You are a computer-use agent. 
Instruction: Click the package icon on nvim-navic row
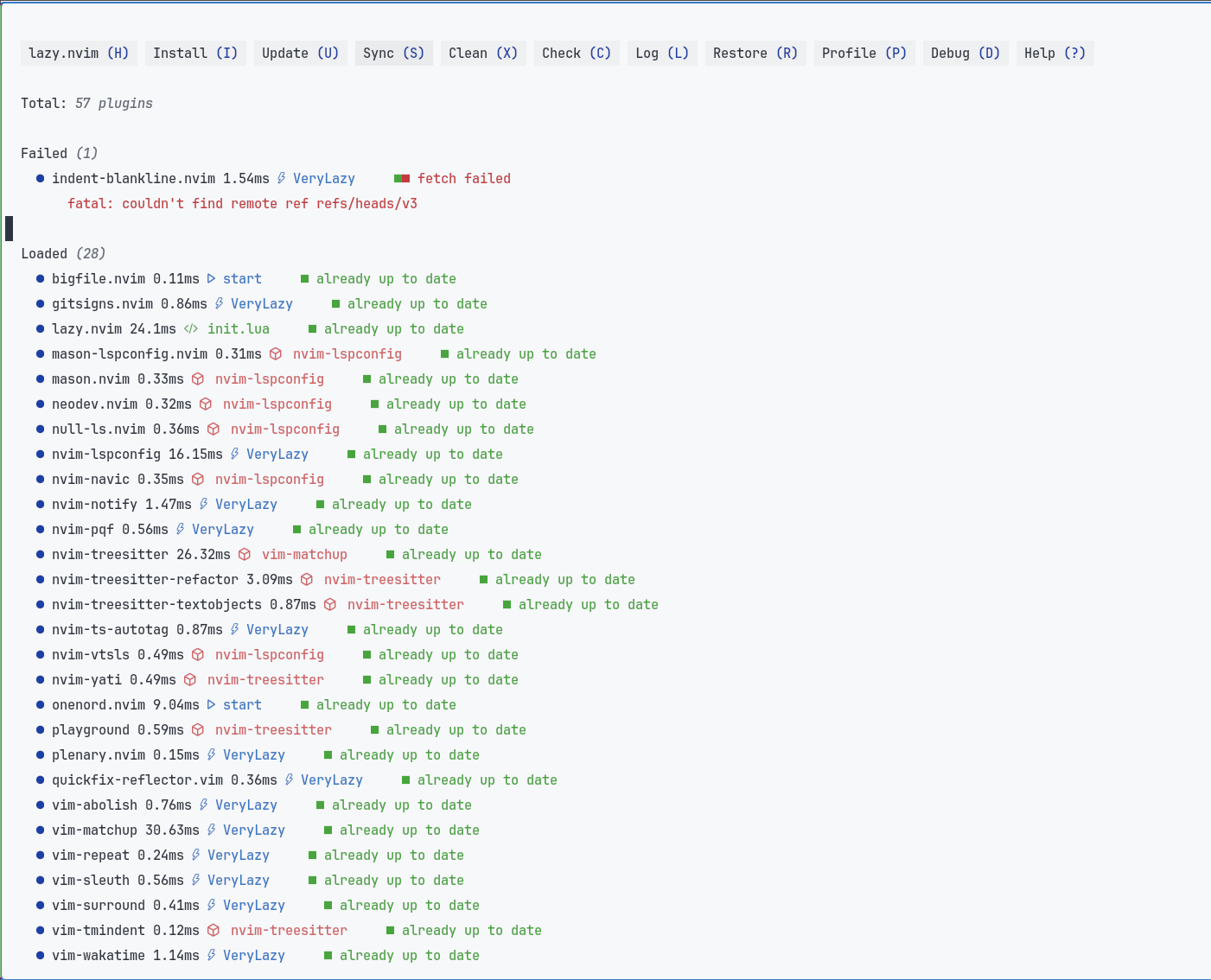(198, 479)
